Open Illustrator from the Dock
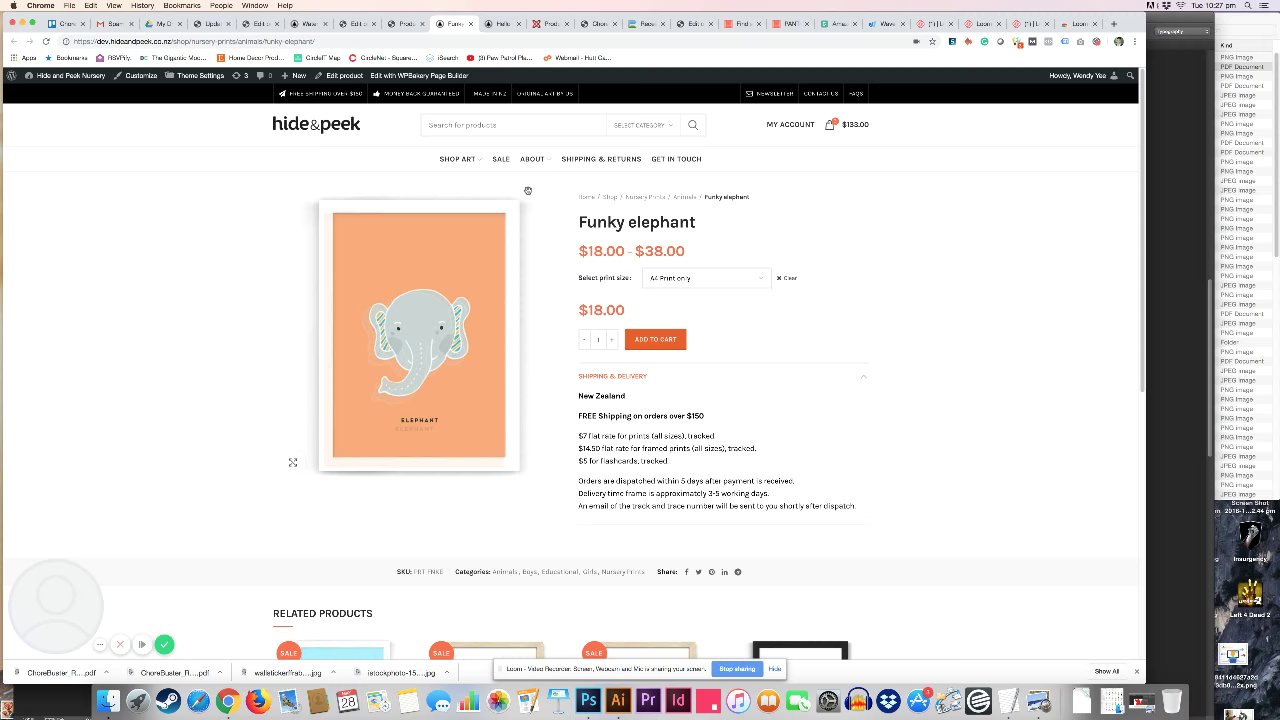The height and width of the screenshot is (720, 1280). [618, 701]
